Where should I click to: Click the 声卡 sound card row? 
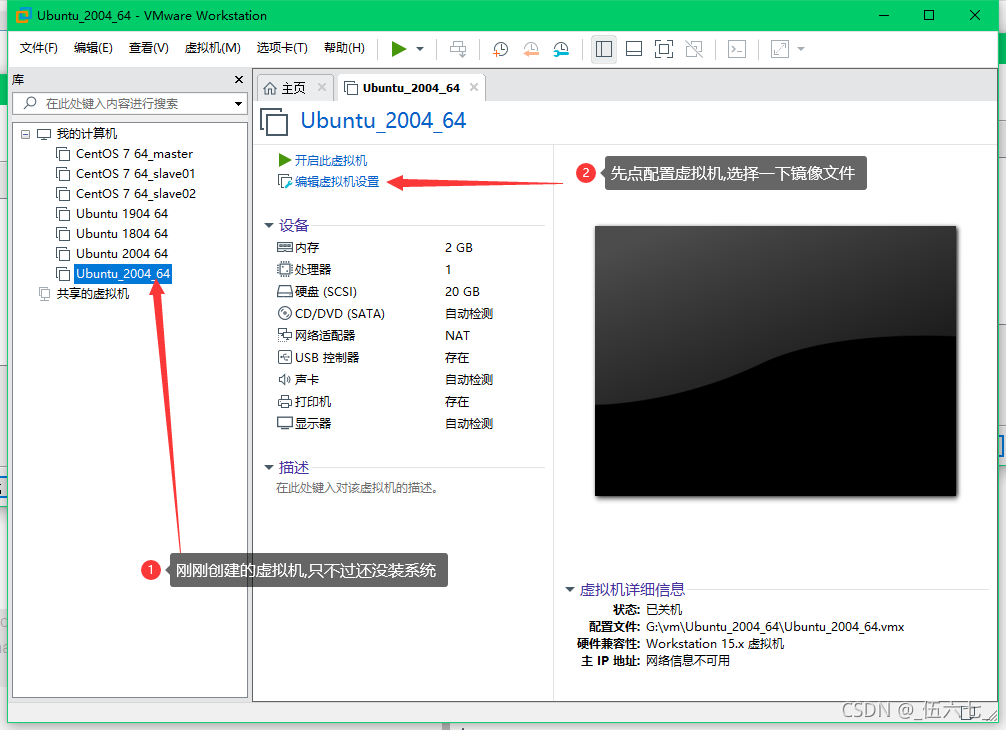[385, 380]
